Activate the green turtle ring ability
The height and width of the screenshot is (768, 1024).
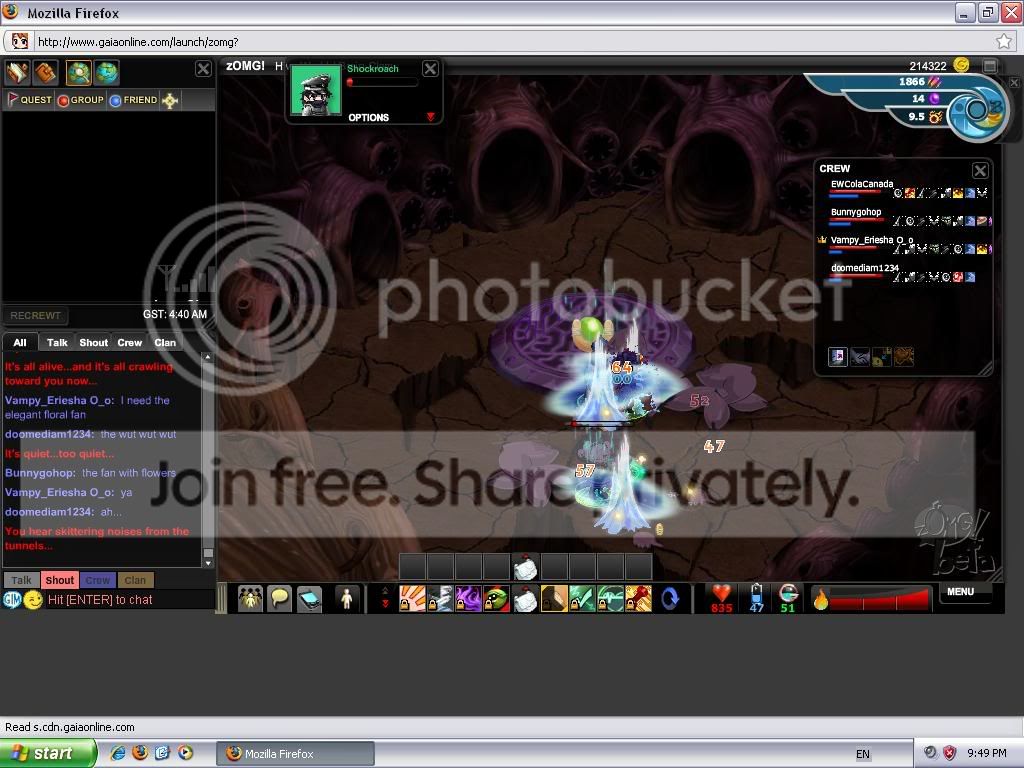point(496,598)
